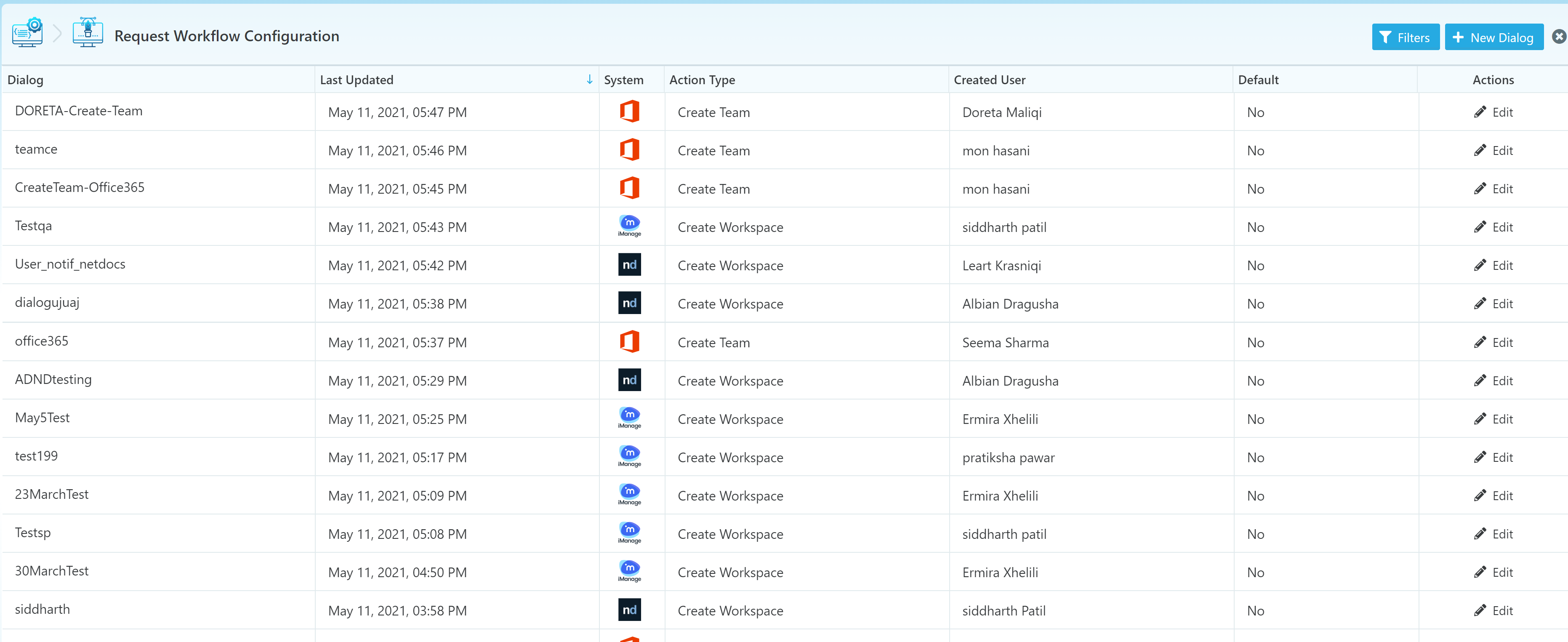The image size is (1568, 642).
Task: Click iManage icon in May5Test row
Action: [629, 418]
